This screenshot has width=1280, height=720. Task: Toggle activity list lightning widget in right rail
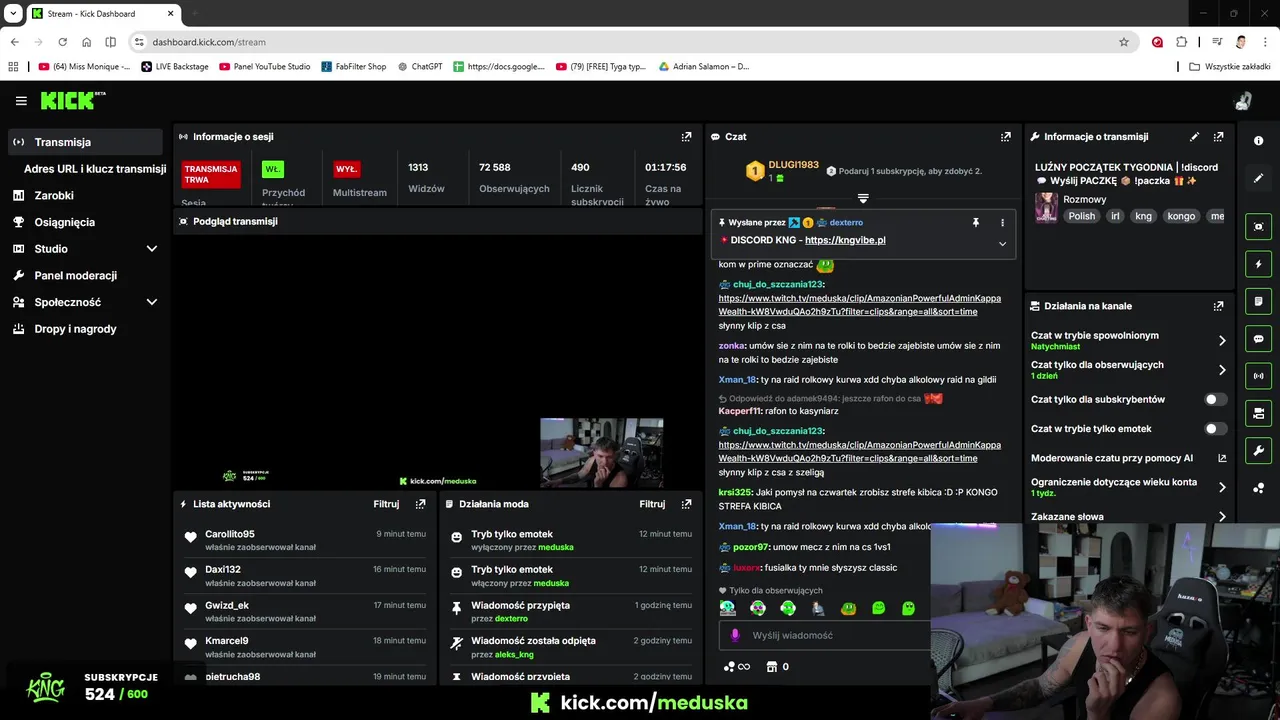[x=1258, y=264]
